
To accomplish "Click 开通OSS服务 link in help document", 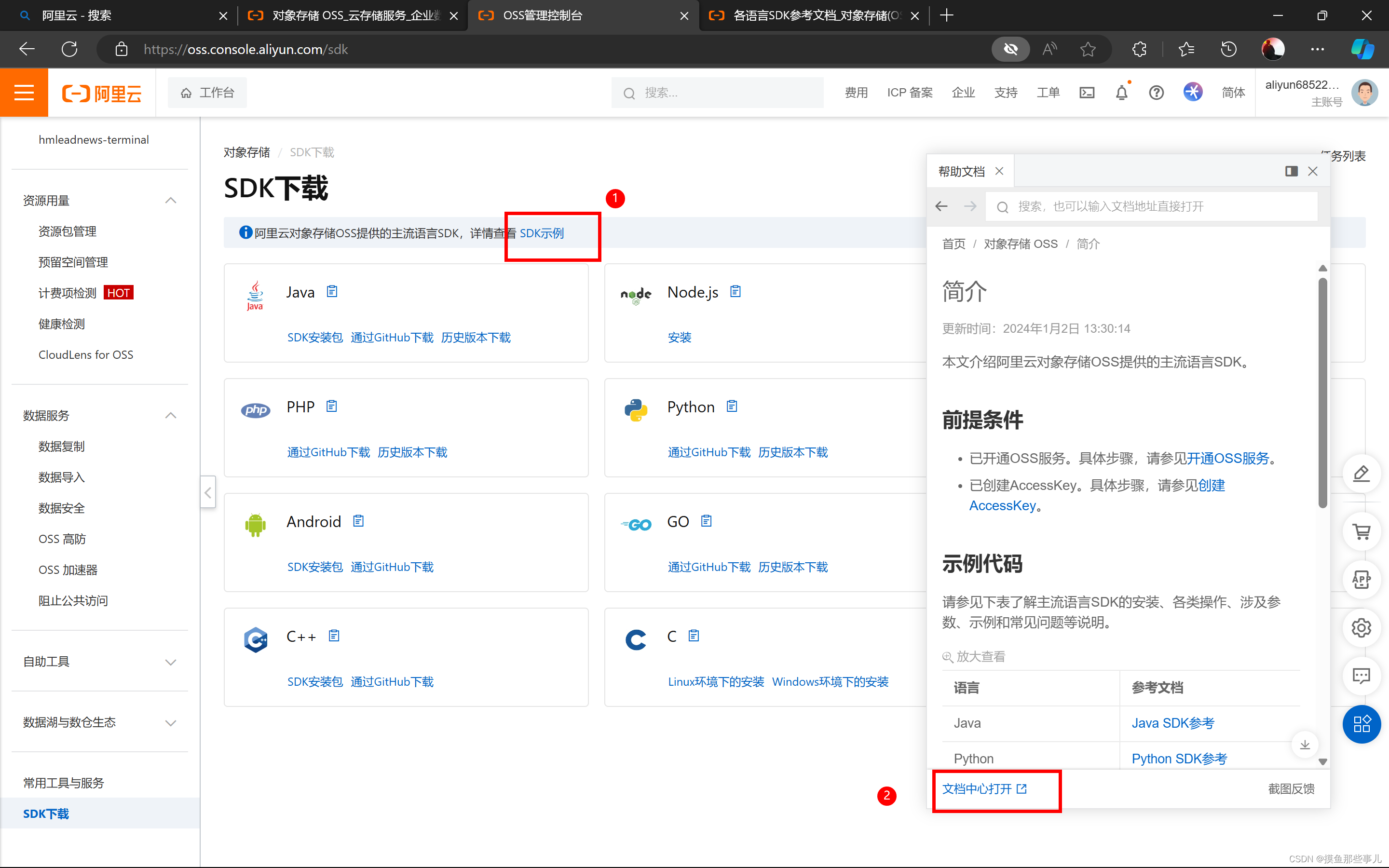I will (1228, 458).
